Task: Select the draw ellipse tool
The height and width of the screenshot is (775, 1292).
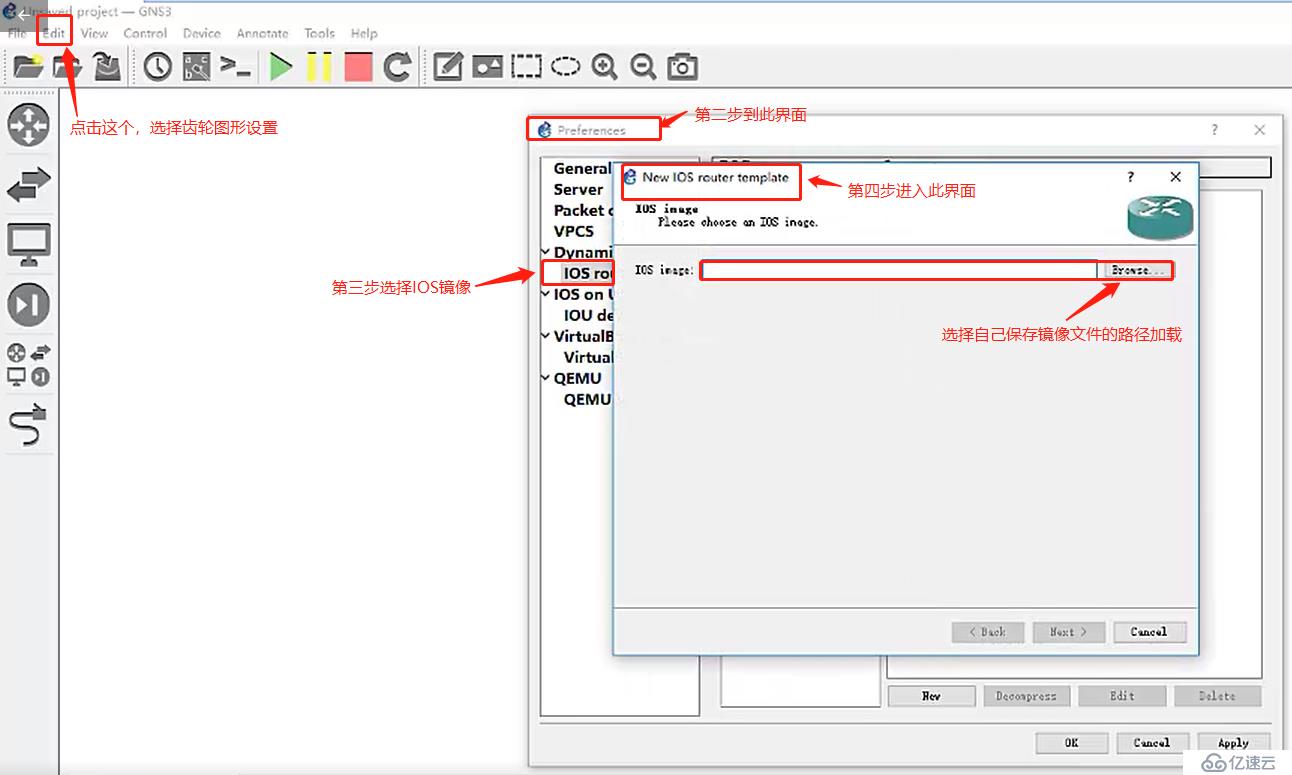Action: (566, 67)
